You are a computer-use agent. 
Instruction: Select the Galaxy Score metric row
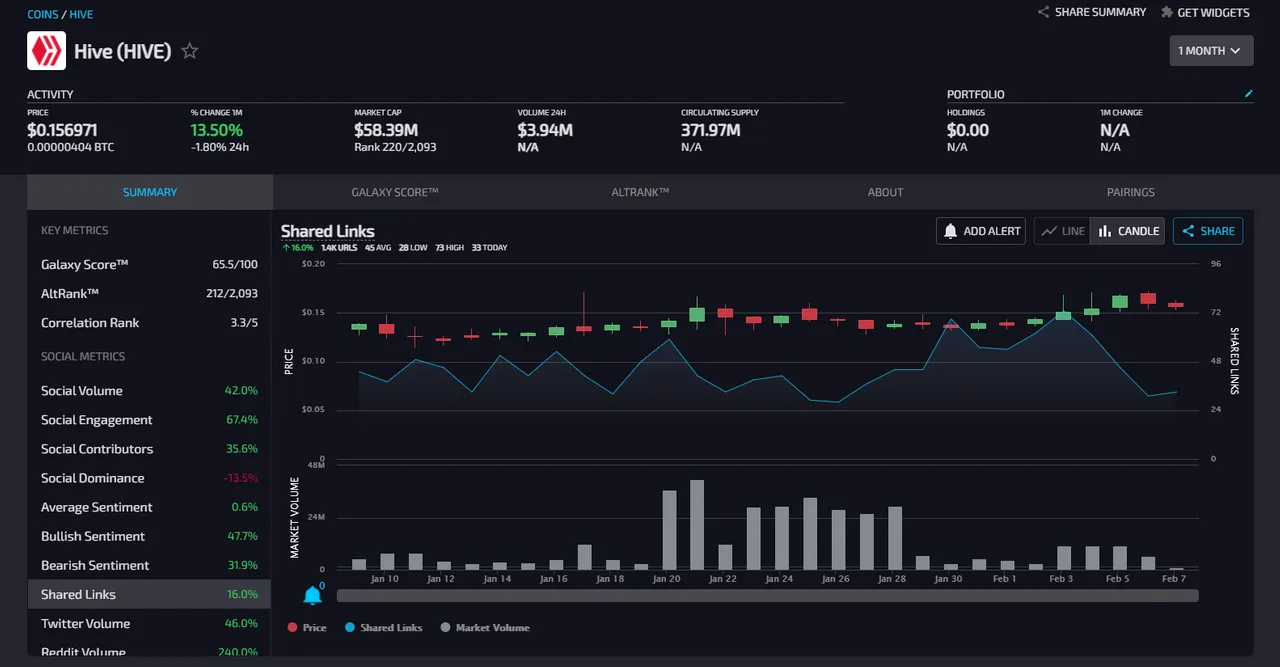click(x=149, y=265)
